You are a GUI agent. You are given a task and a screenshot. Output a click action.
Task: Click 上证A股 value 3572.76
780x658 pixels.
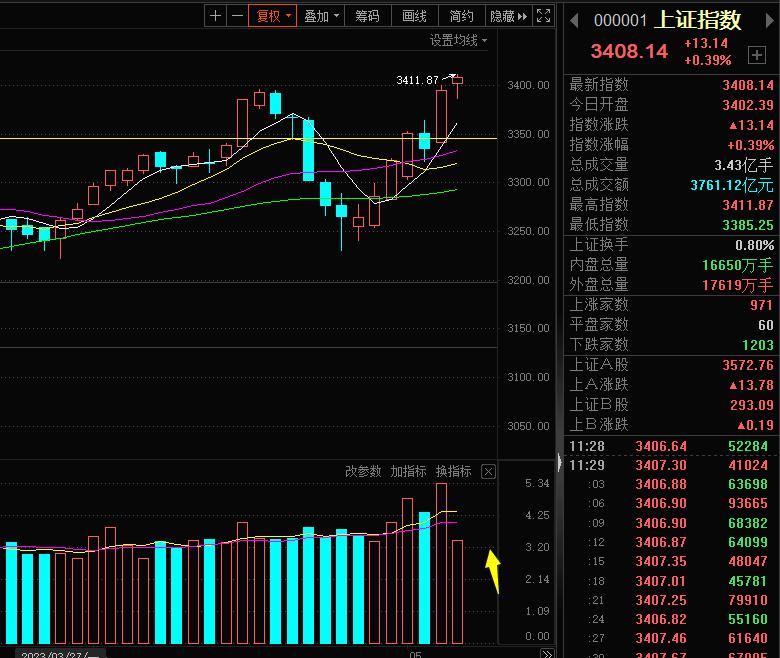[x=748, y=365]
